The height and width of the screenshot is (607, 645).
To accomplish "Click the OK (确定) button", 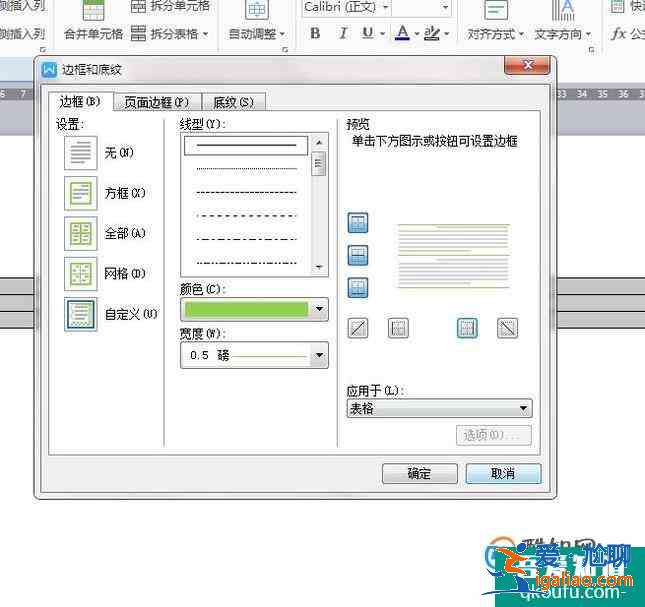I will (420, 474).
